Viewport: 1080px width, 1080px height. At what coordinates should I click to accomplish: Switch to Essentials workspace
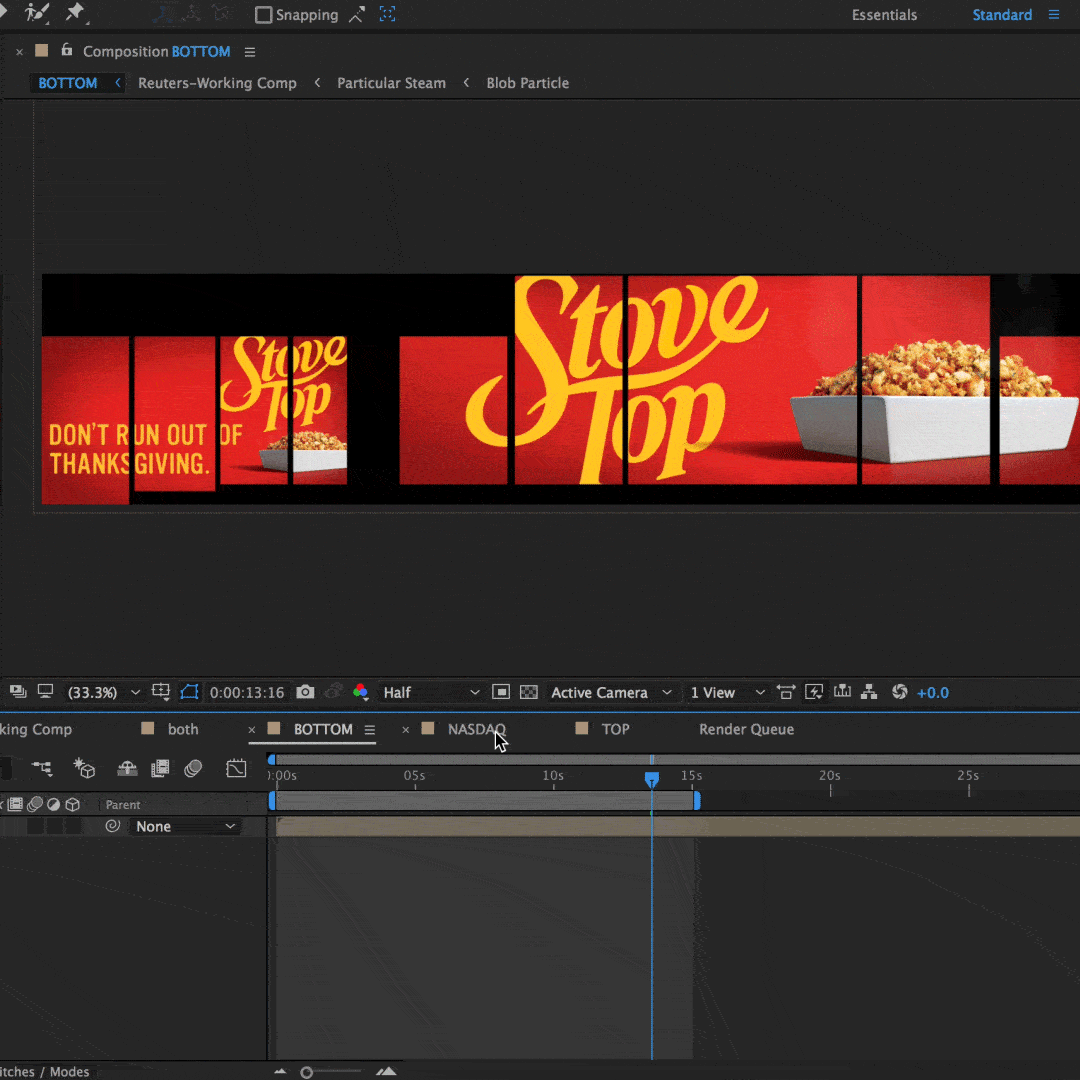point(884,14)
